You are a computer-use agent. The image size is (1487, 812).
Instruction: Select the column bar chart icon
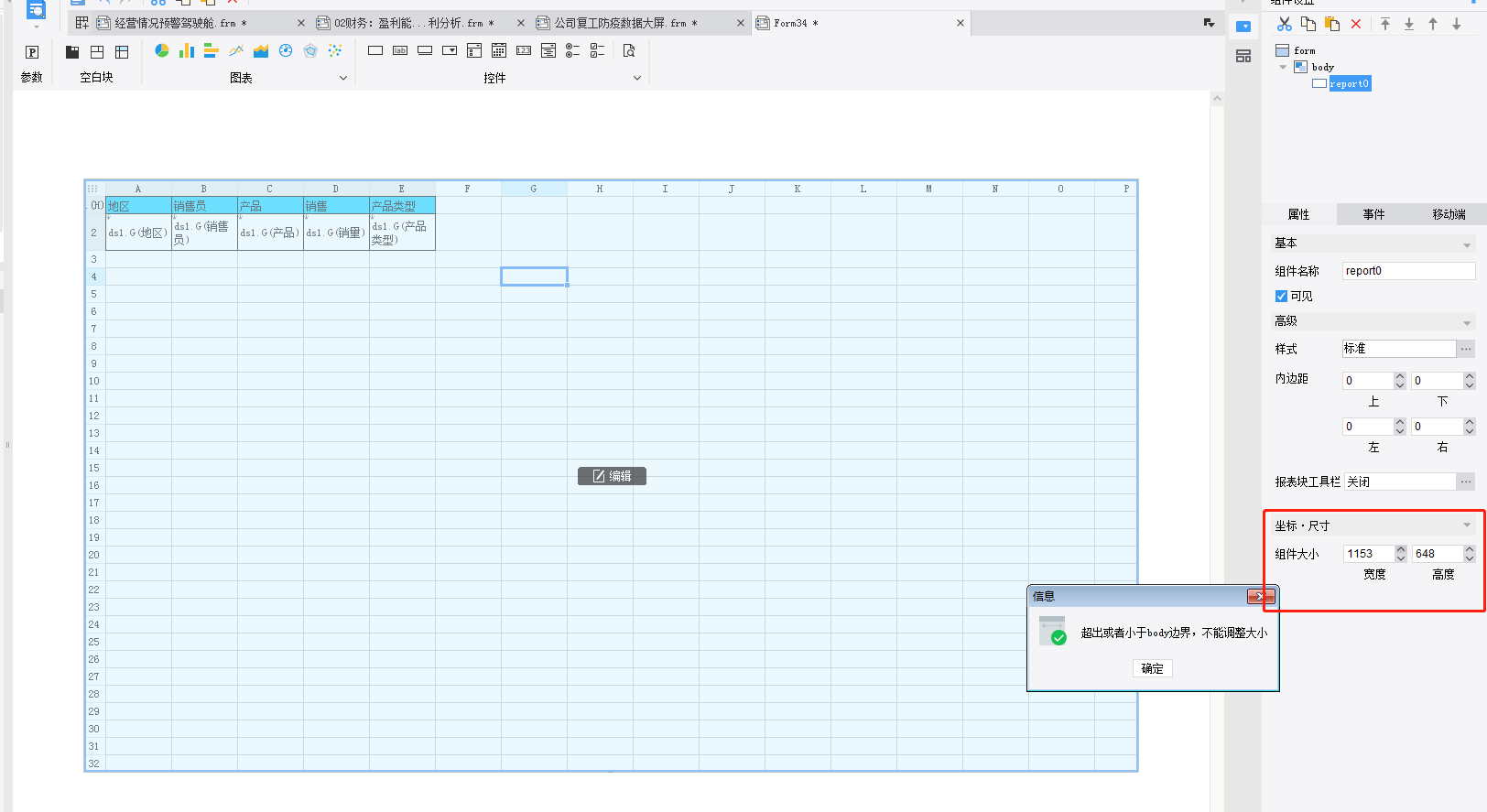point(187,50)
